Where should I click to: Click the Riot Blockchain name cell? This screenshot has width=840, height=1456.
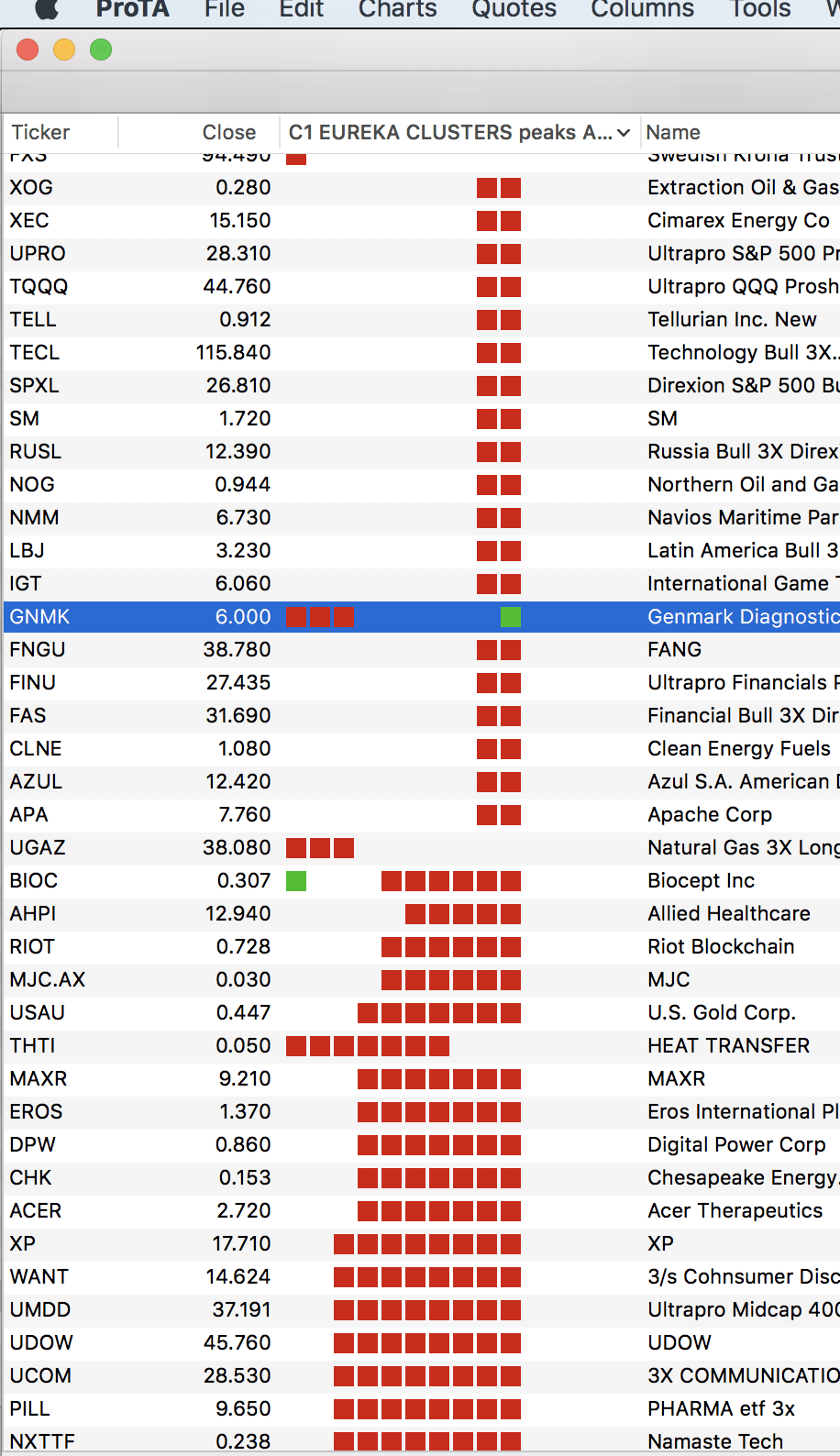coord(721,946)
